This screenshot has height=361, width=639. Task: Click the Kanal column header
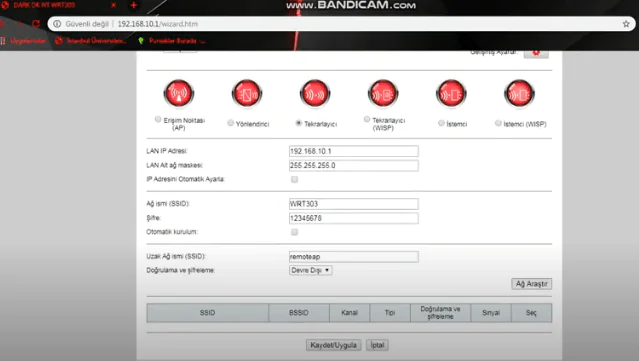(349, 313)
